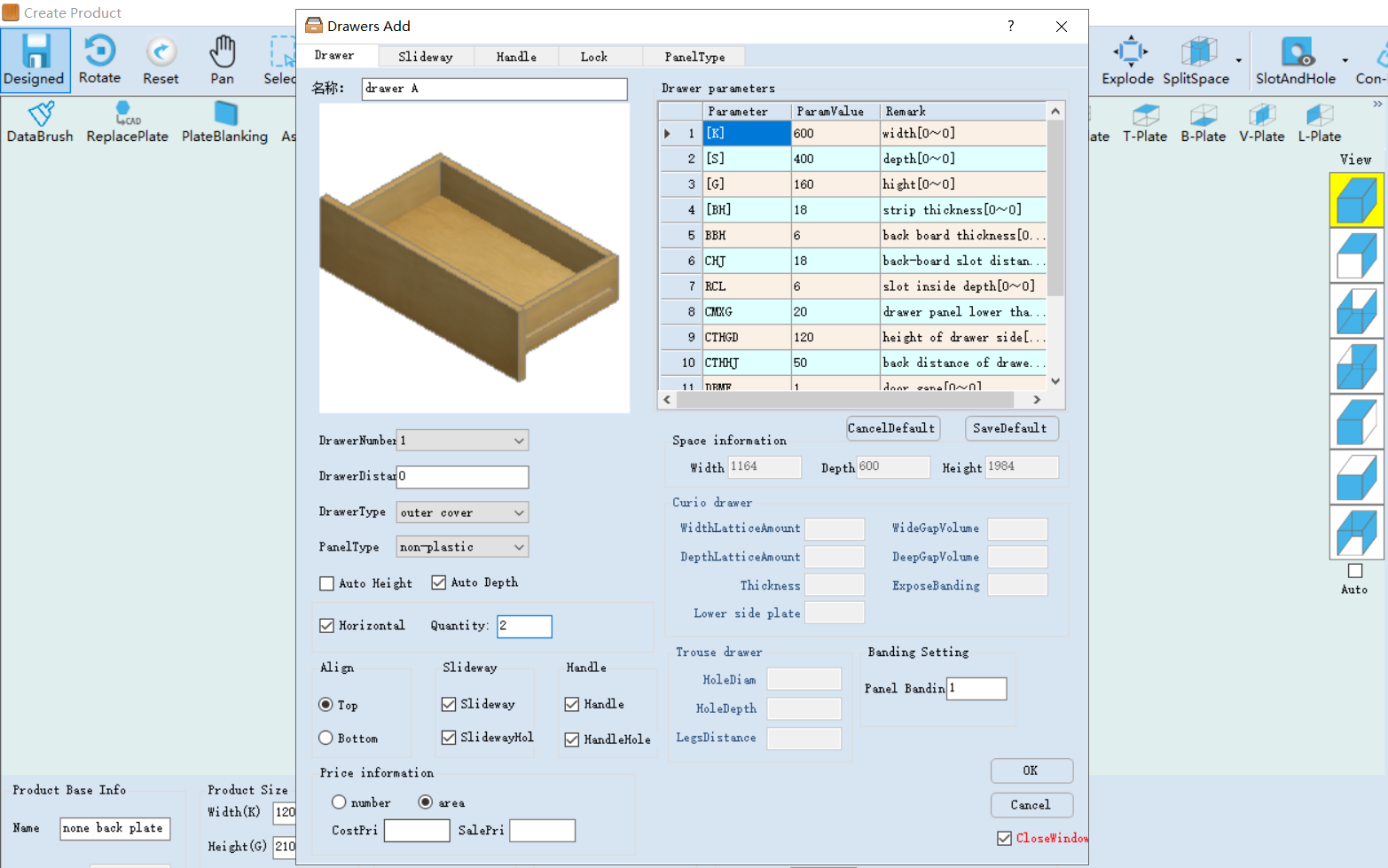Click the parameter table scroll-down arrow
The width and height of the screenshot is (1388, 868).
coord(1055,381)
